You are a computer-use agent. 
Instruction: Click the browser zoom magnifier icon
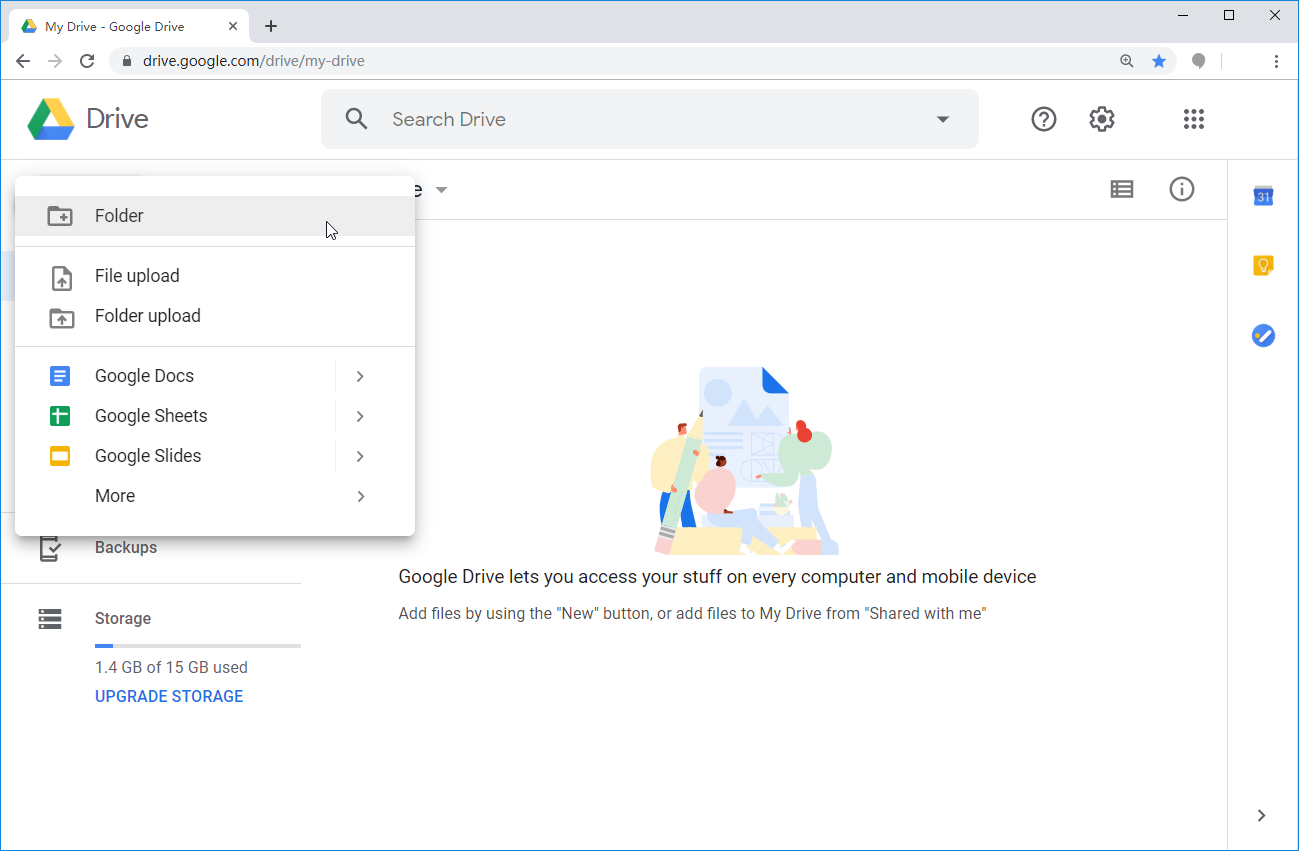pos(1127,61)
